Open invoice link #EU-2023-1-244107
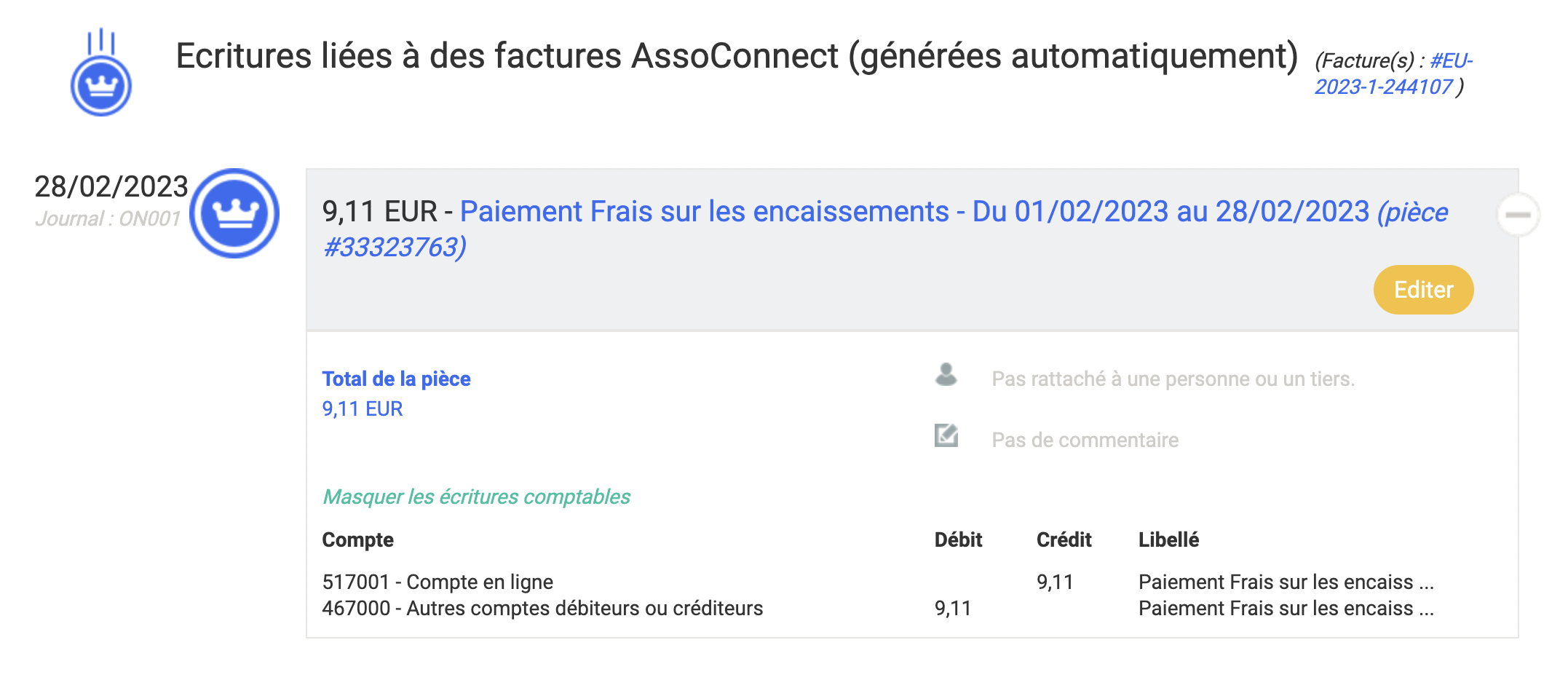 pos(1393,74)
